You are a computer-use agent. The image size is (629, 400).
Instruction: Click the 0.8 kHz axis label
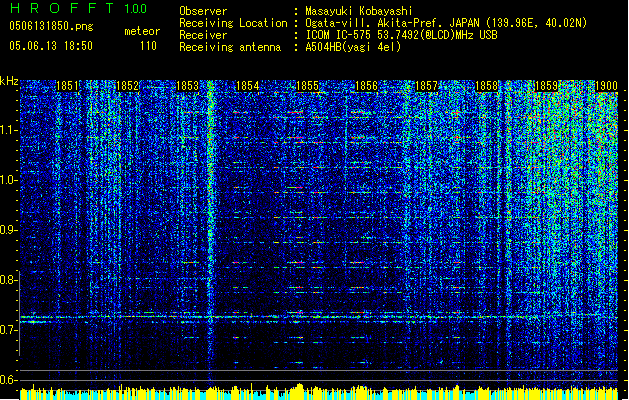click(8, 280)
